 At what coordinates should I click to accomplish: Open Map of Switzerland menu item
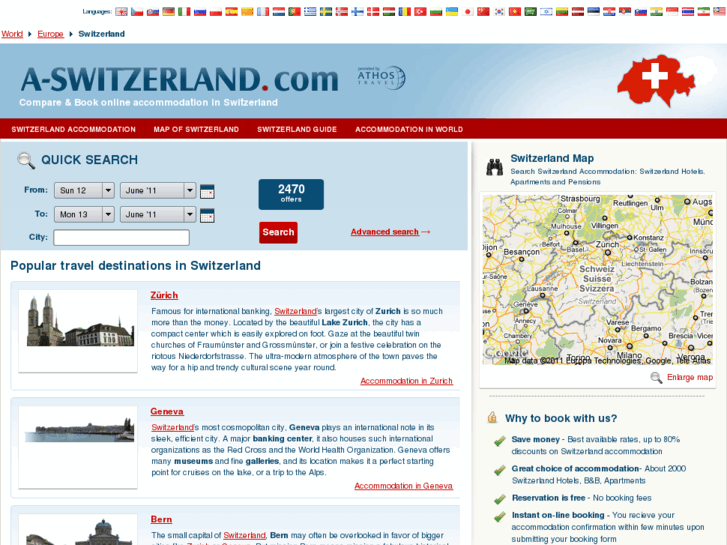click(x=196, y=129)
